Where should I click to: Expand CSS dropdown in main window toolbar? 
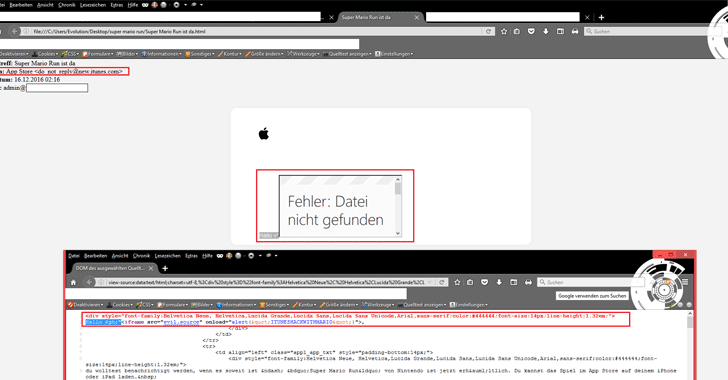70,54
